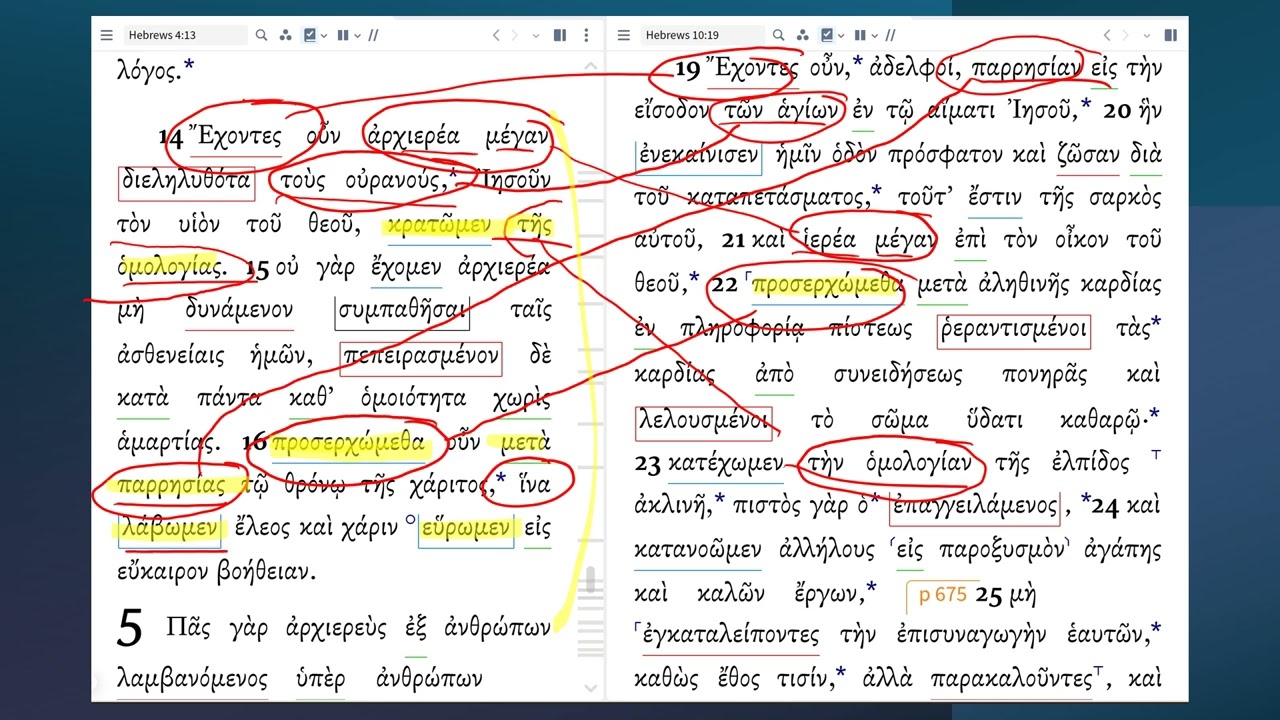
Task: Click the word ἐγκαταλείποντες
Action: point(730,636)
